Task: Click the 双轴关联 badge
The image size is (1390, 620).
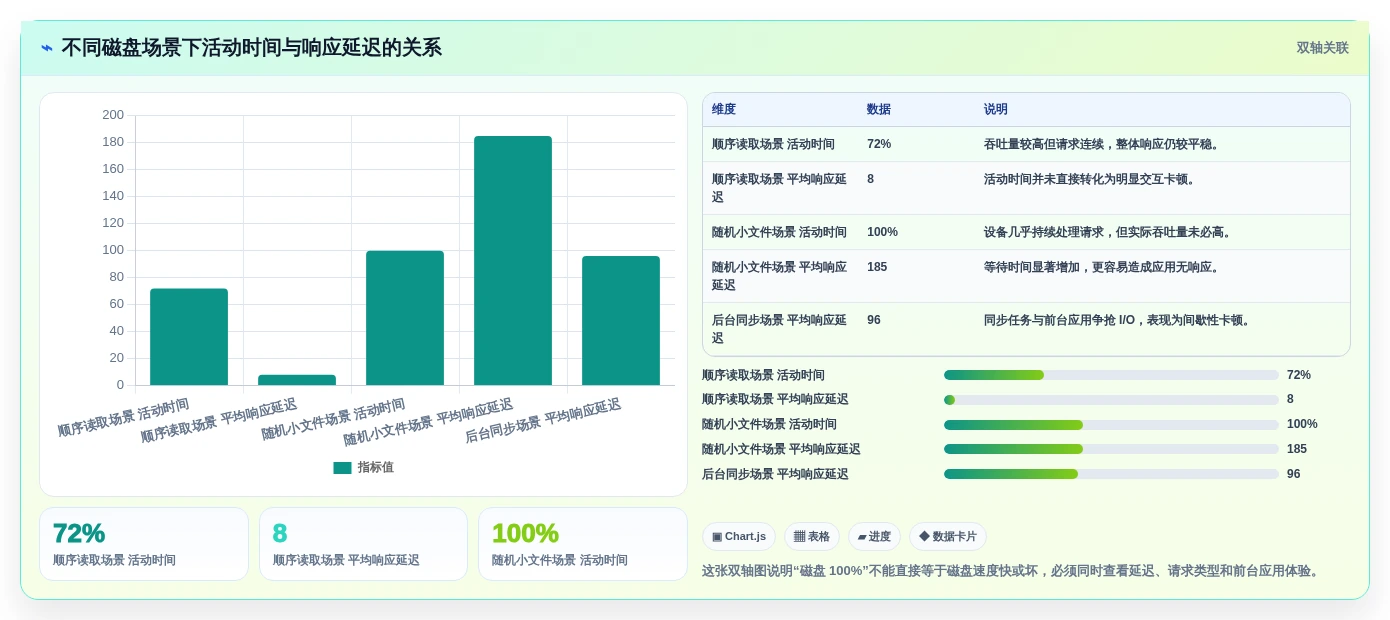Action: tap(1322, 48)
